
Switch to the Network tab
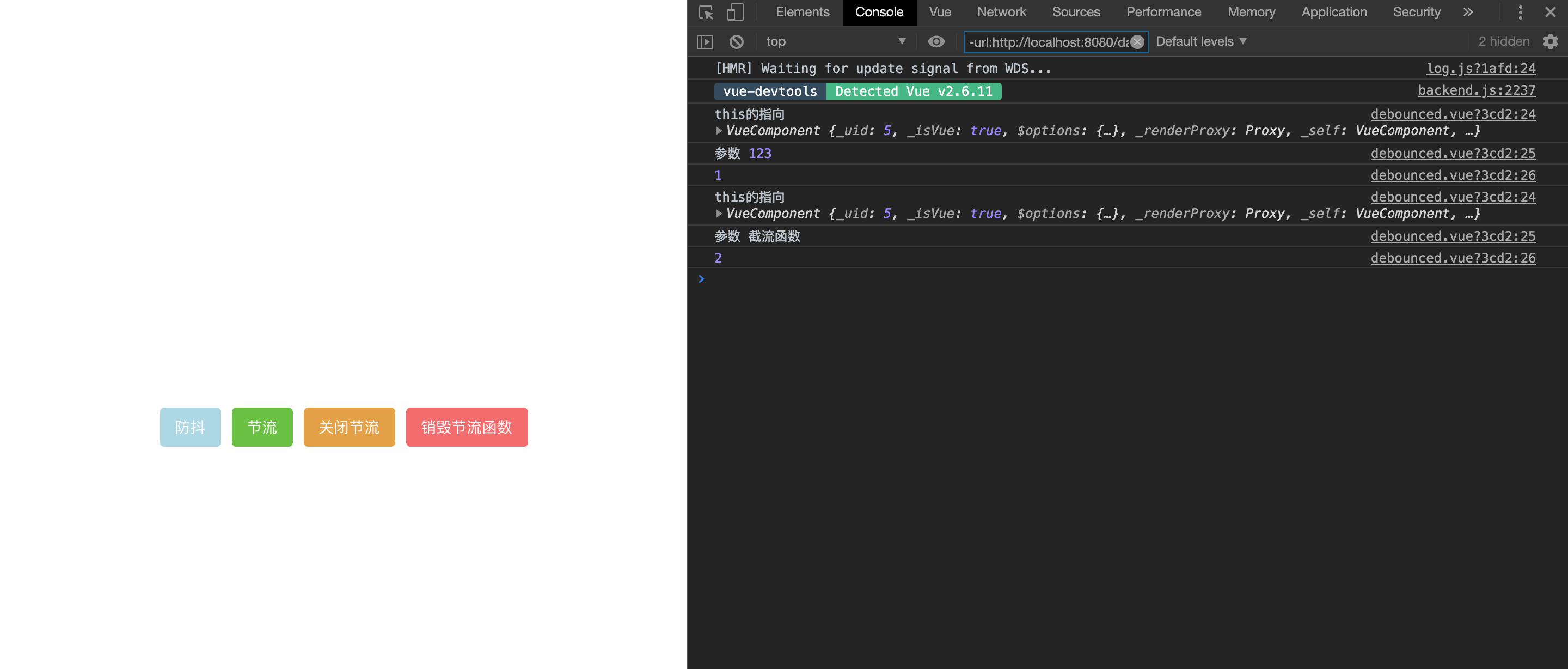(1001, 12)
